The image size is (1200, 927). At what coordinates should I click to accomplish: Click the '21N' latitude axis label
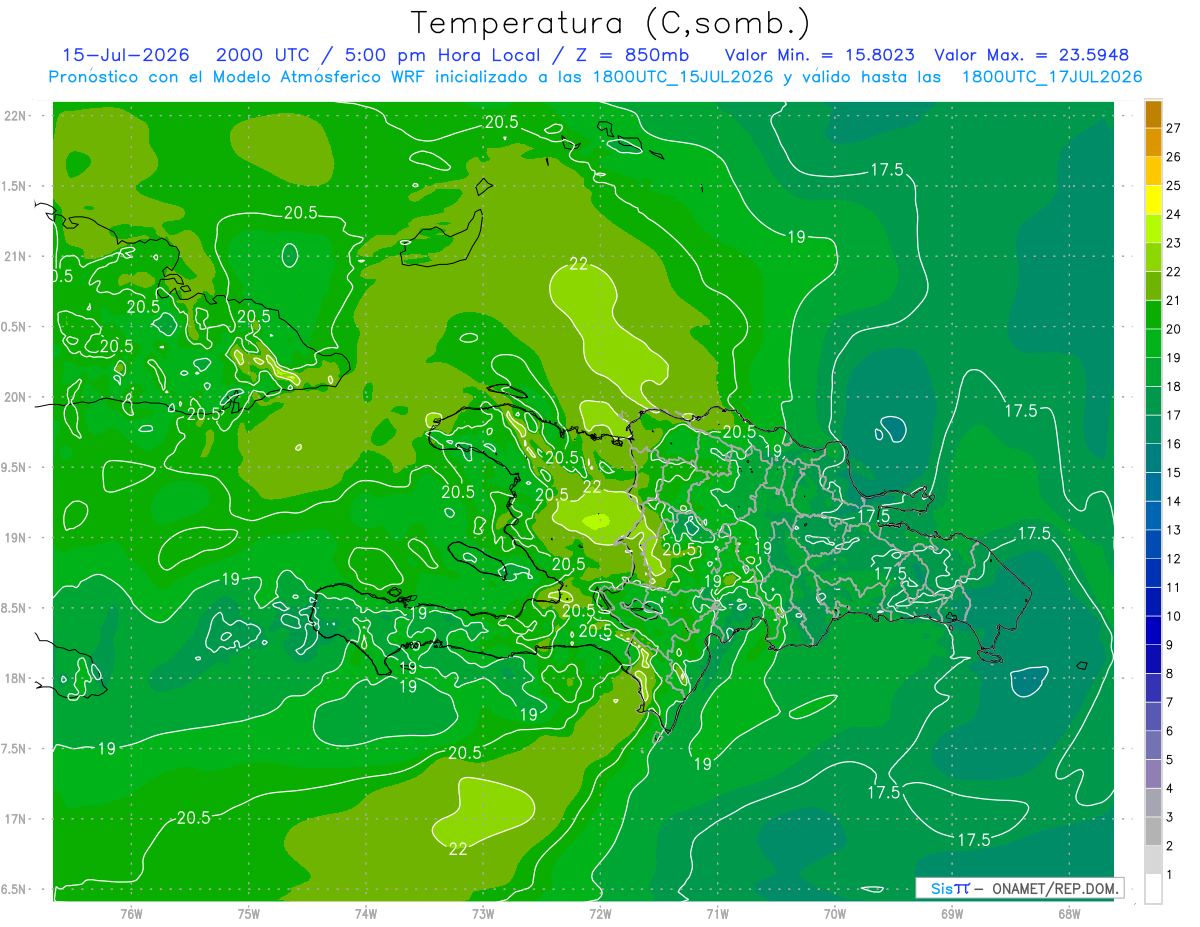(x=17, y=256)
